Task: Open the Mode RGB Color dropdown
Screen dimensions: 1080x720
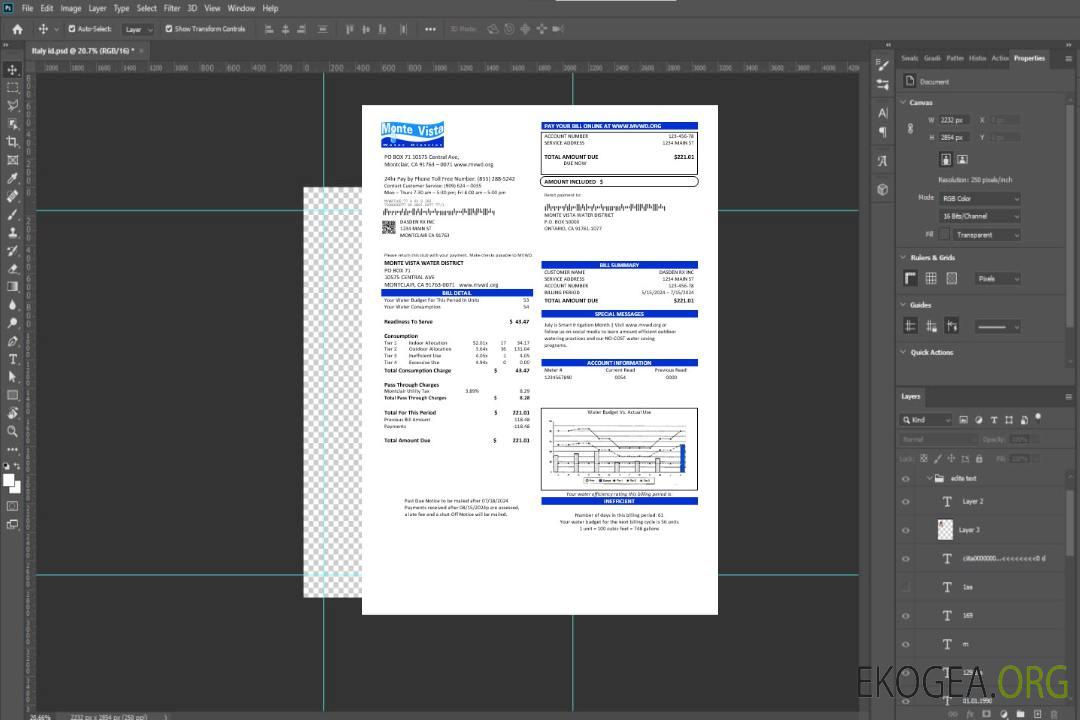Action: (x=979, y=198)
